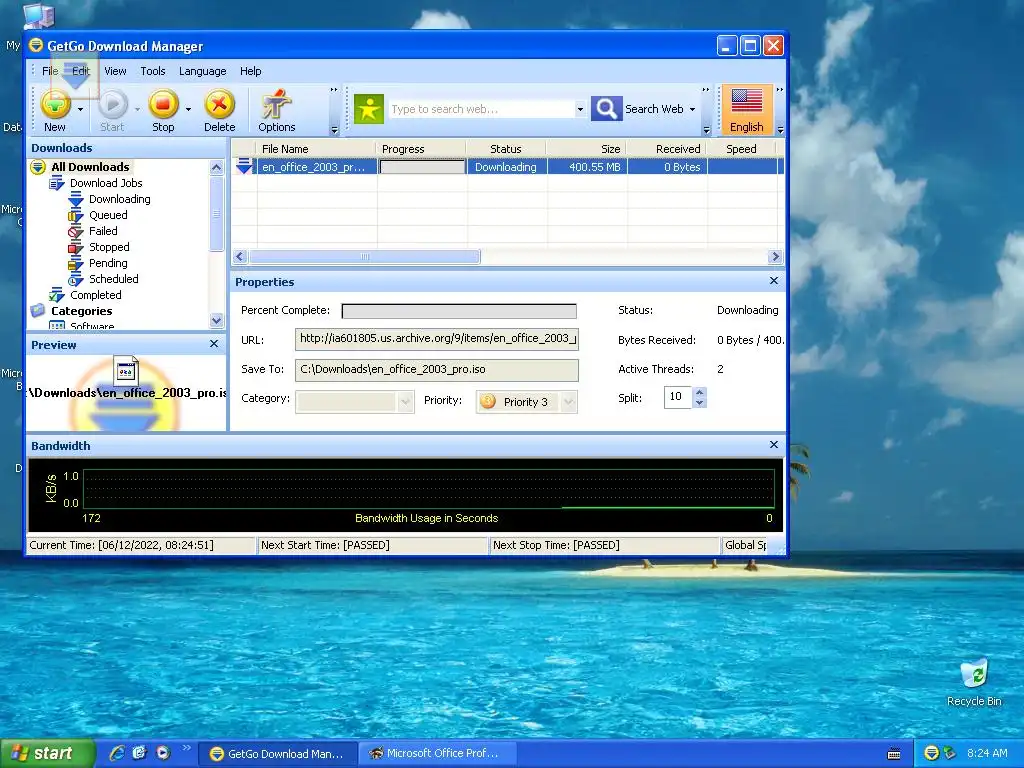This screenshot has height=768, width=1024.
Task: Click the Search Web magnifier icon
Action: [606, 108]
